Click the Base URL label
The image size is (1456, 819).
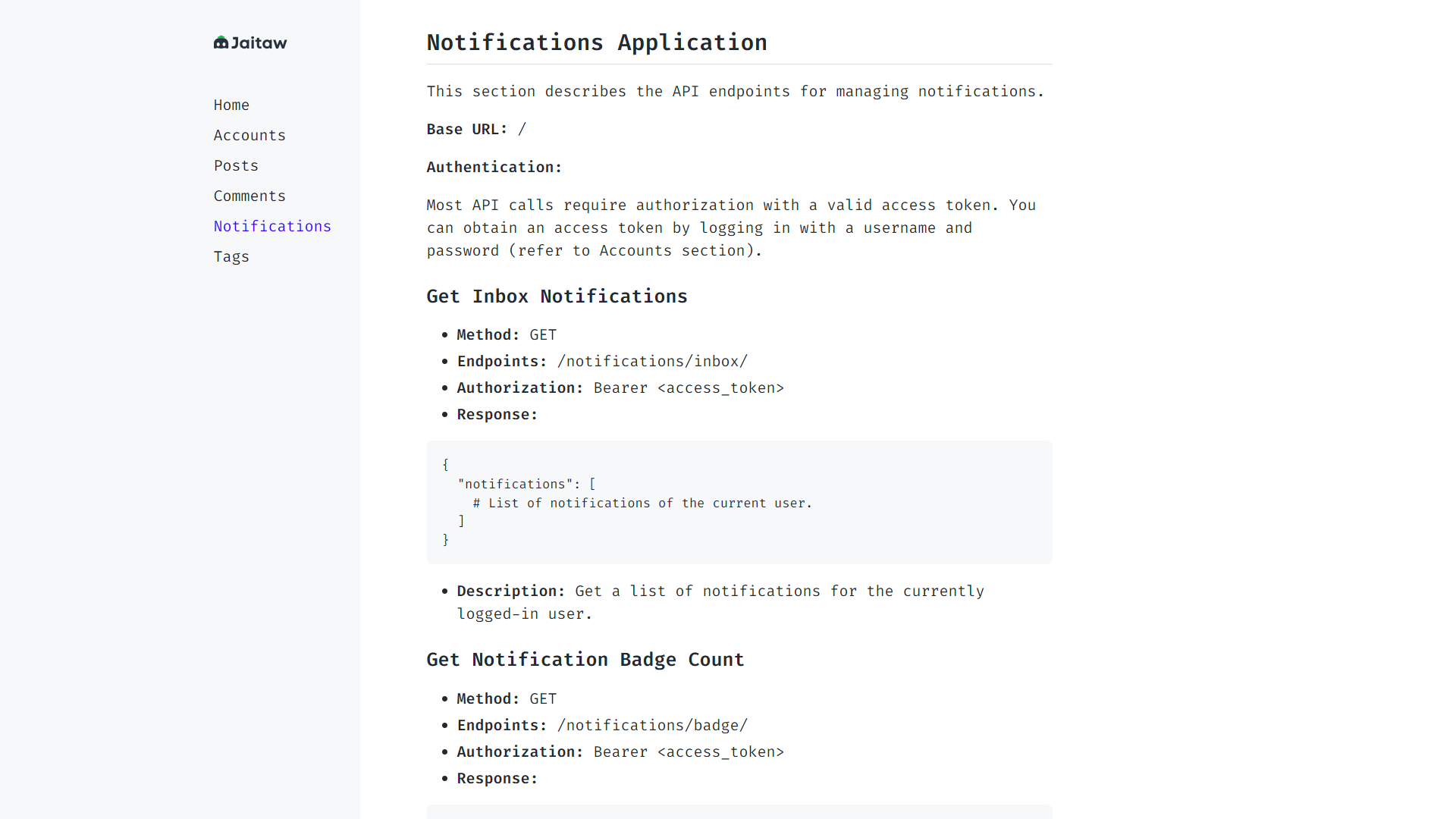pyautogui.click(x=466, y=130)
